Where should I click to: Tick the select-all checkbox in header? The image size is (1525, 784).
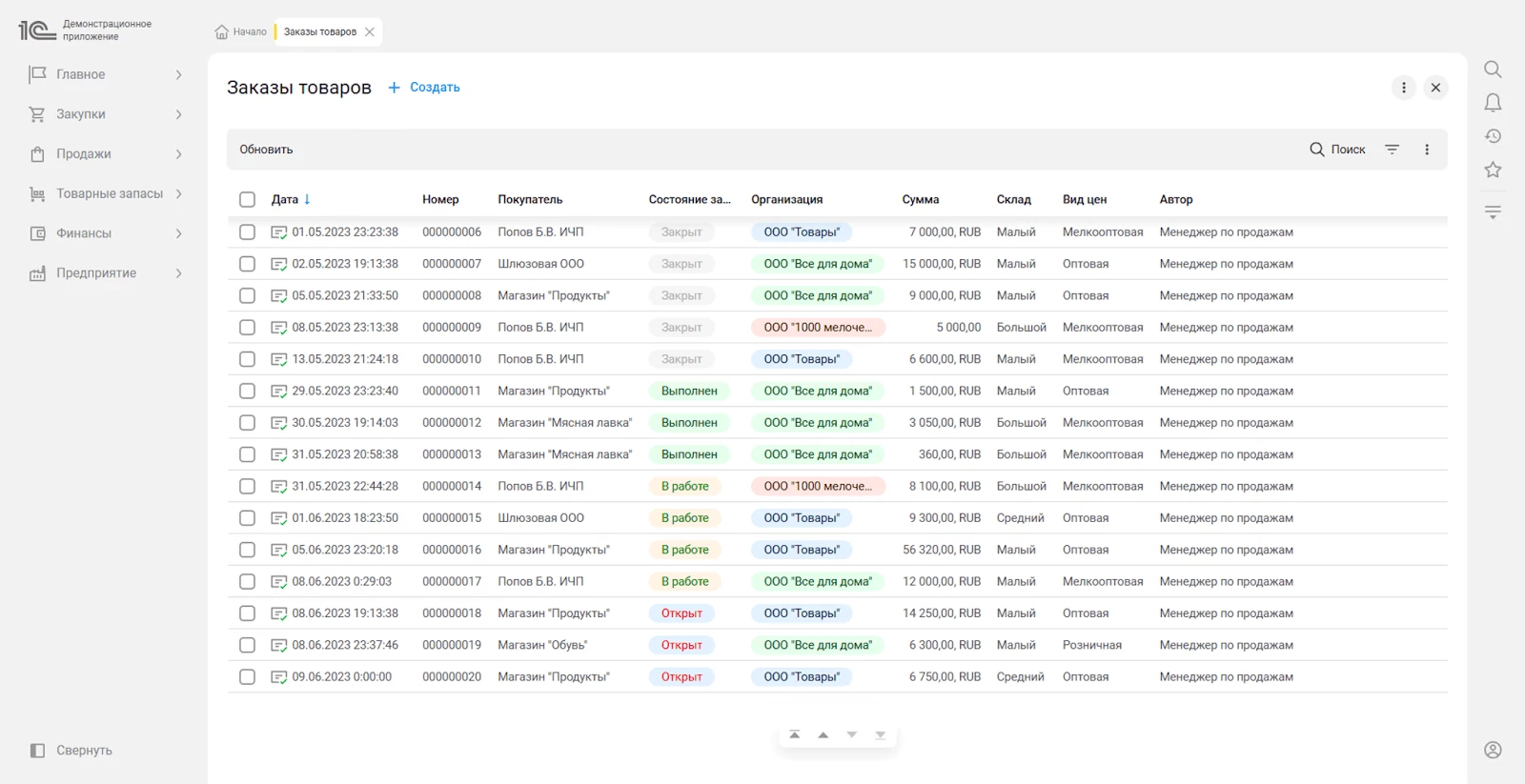coord(247,199)
